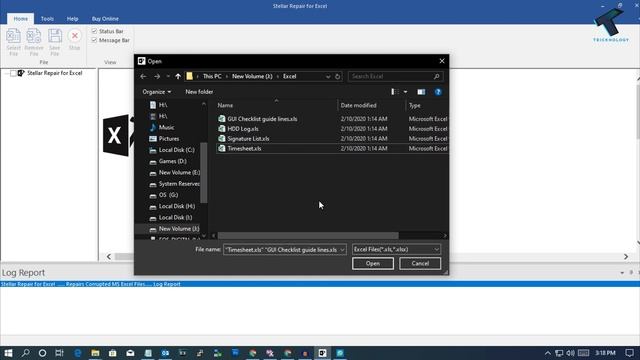This screenshot has width=640, height=360.
Task: Click New Volume (J:) in address path
Action: pyautogui.click(x=252, y=76)
